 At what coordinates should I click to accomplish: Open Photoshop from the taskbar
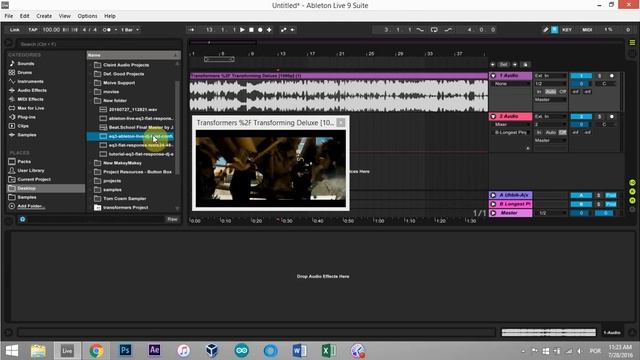pos(125,350)
